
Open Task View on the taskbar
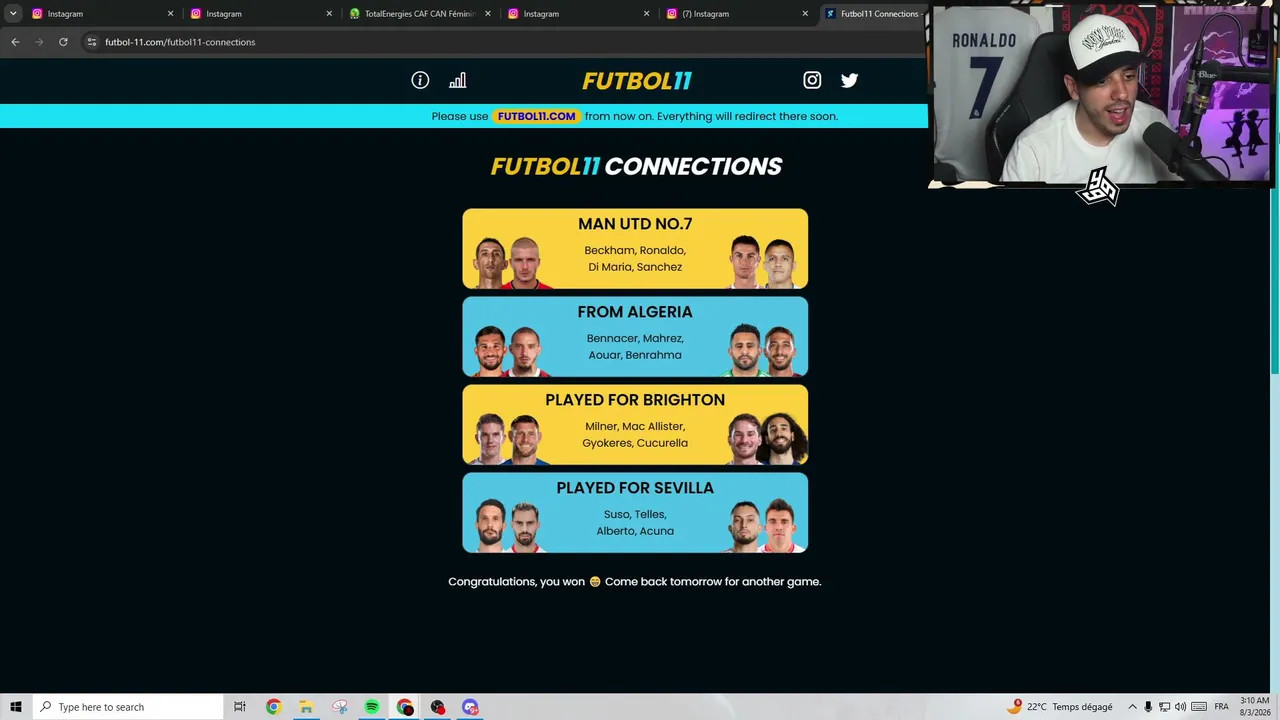point(240,707)
